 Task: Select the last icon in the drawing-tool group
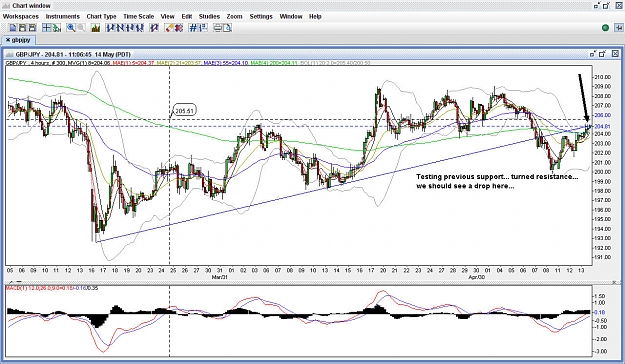(140, 28)
